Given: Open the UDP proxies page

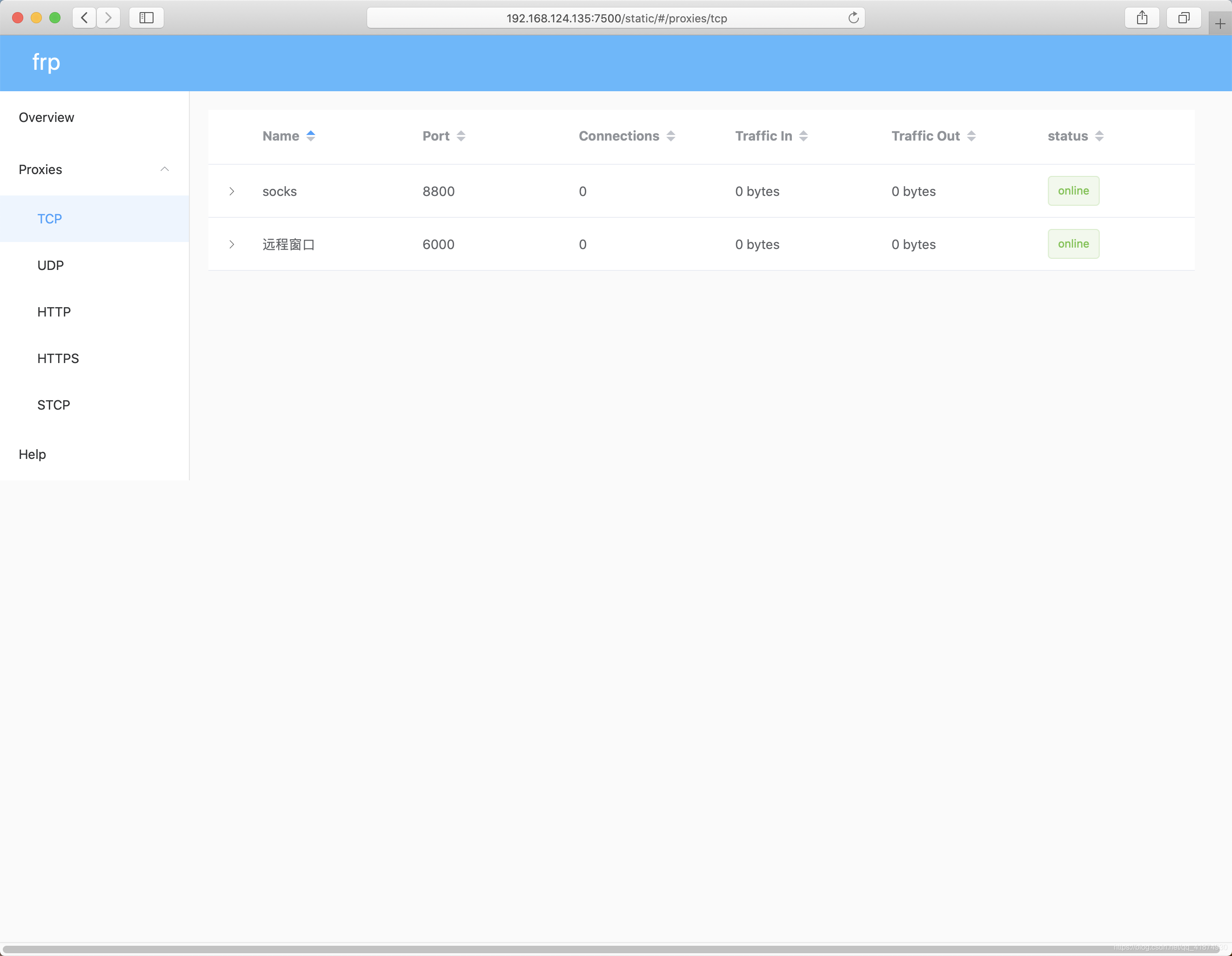Looking at the screenshot, I should tap(50, 265).
